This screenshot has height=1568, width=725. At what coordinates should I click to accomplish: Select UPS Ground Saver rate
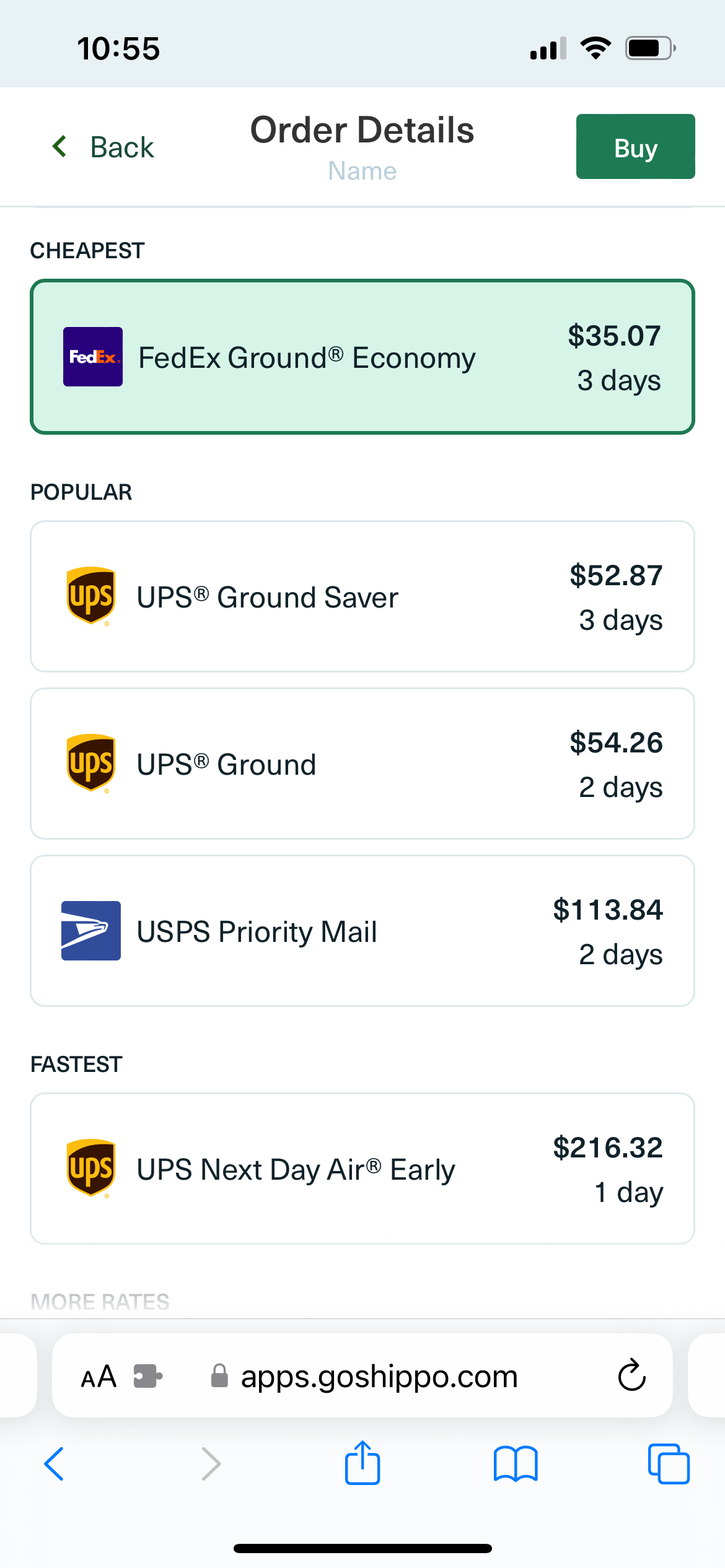[362, 596]
